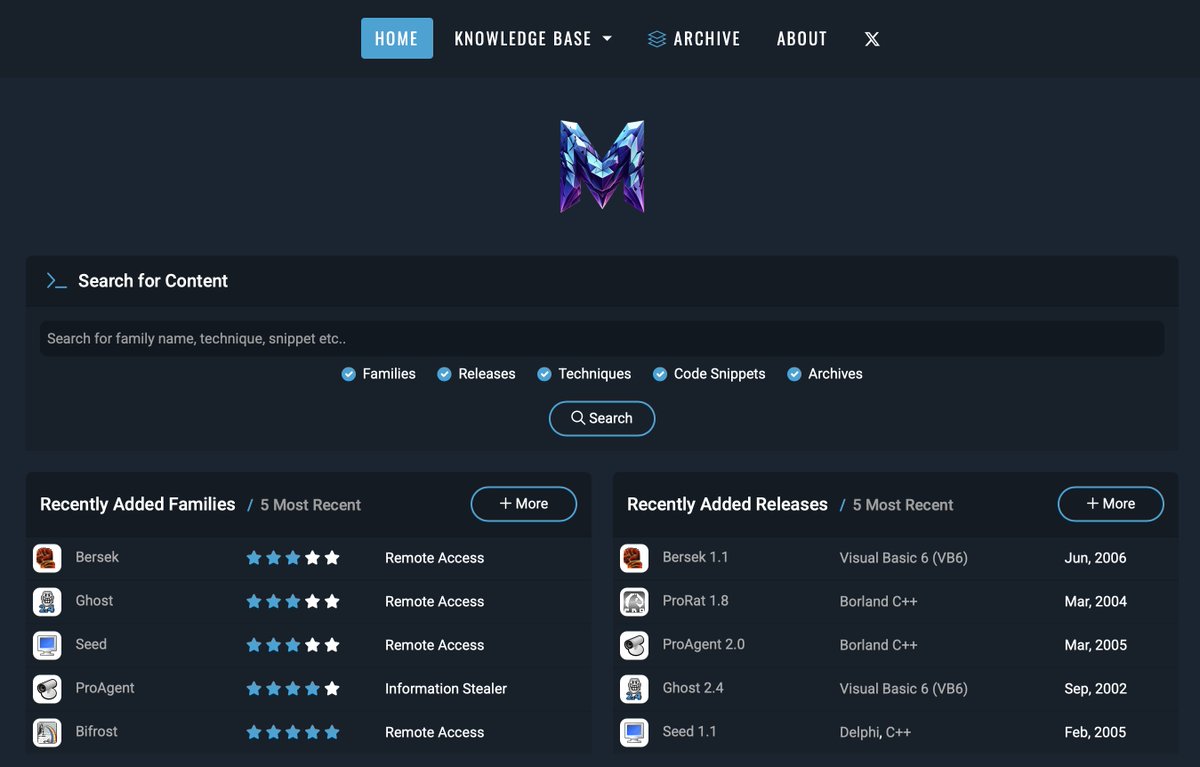Click the fifth star on Bifrost's rating
The height and width of the screenshot is (767, 1200).
point(333,731)
